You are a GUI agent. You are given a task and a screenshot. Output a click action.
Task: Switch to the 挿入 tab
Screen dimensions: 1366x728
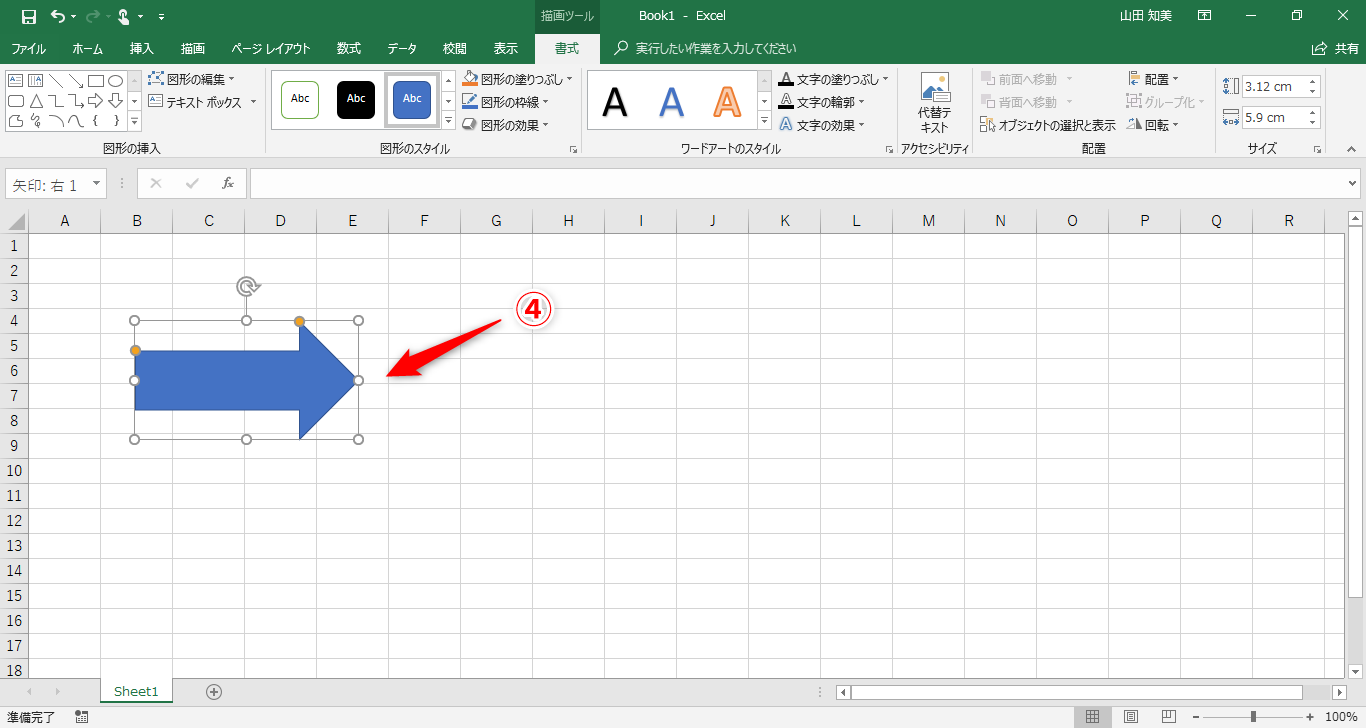[142, 48]
